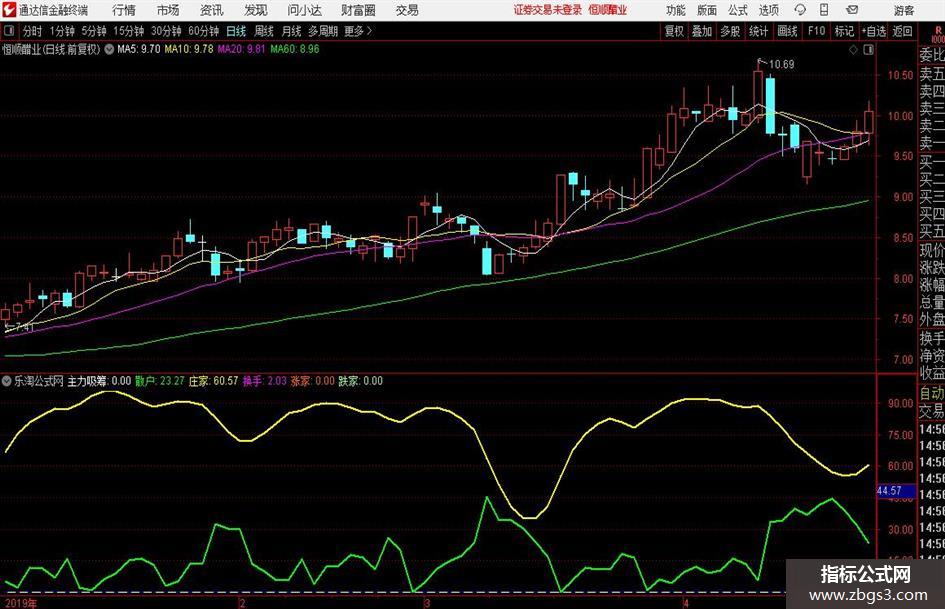Click the 7.41 low price marker

tap(23, 327)
